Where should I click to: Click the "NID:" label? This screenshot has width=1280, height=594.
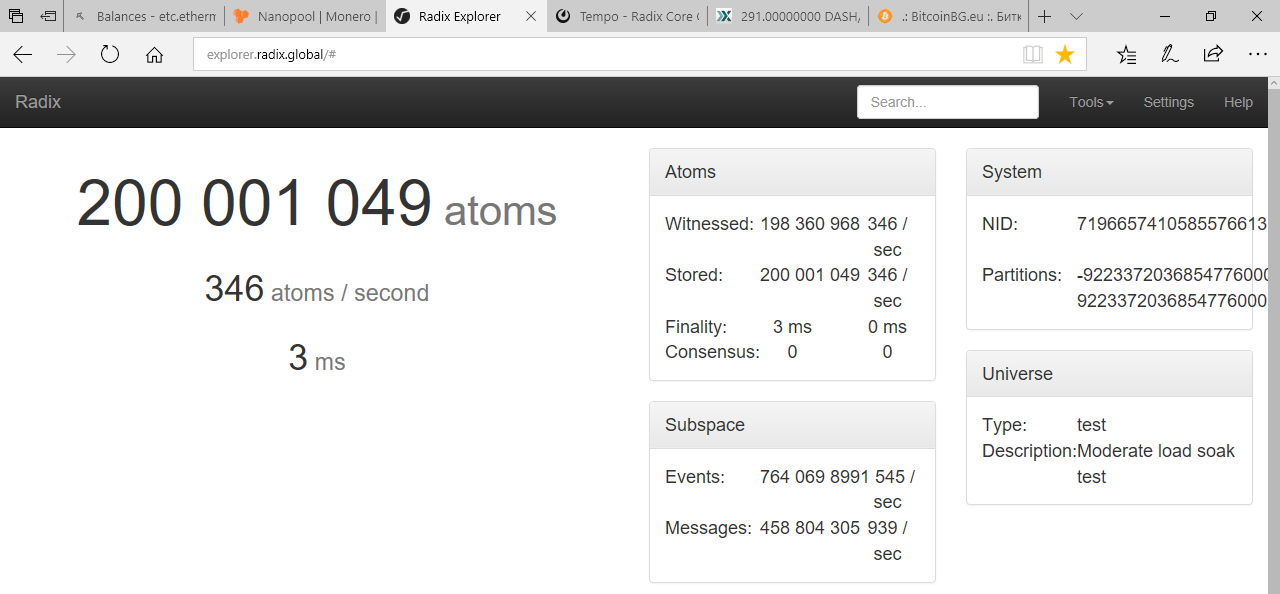tap(1000, 224)
